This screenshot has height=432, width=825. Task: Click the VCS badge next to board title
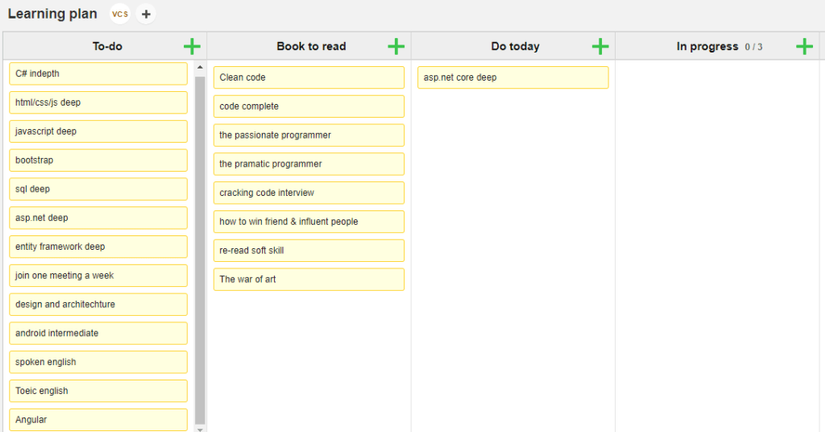(120, 14)
